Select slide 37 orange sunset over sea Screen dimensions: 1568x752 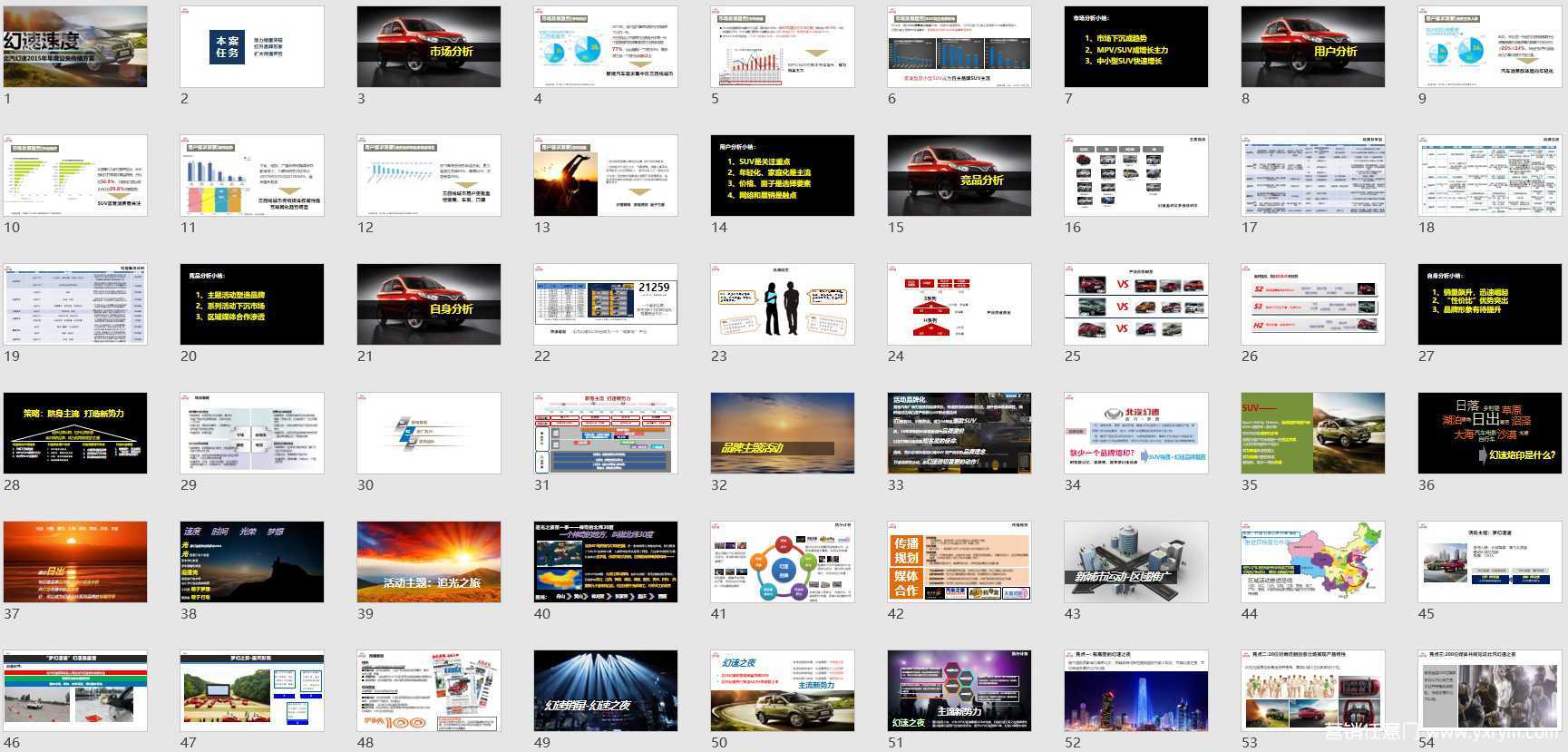pos(75,562)
